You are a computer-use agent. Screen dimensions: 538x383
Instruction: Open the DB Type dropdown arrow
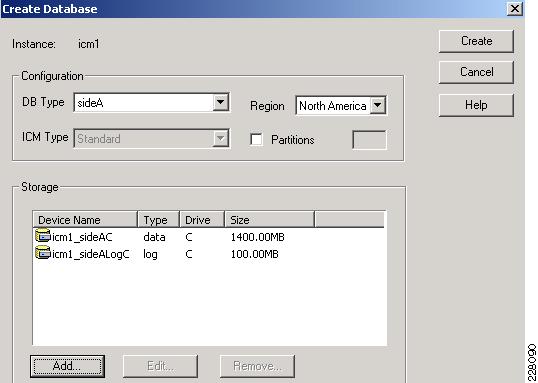(x=221, y=102)
